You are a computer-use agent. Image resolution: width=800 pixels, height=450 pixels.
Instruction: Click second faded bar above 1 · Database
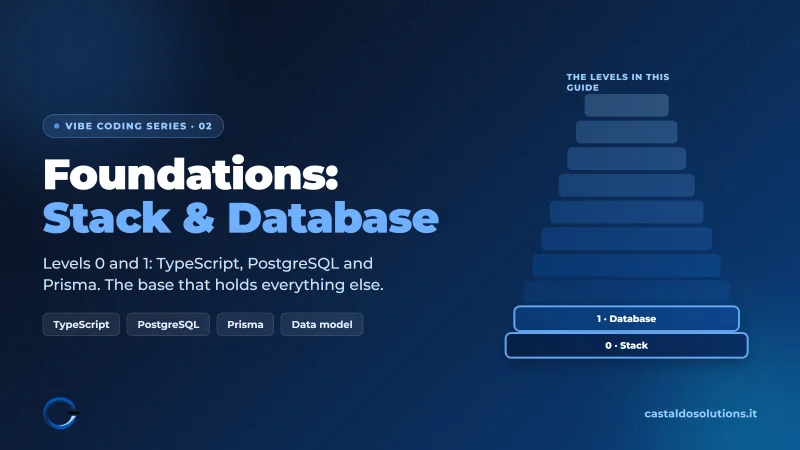pos(627,265)
